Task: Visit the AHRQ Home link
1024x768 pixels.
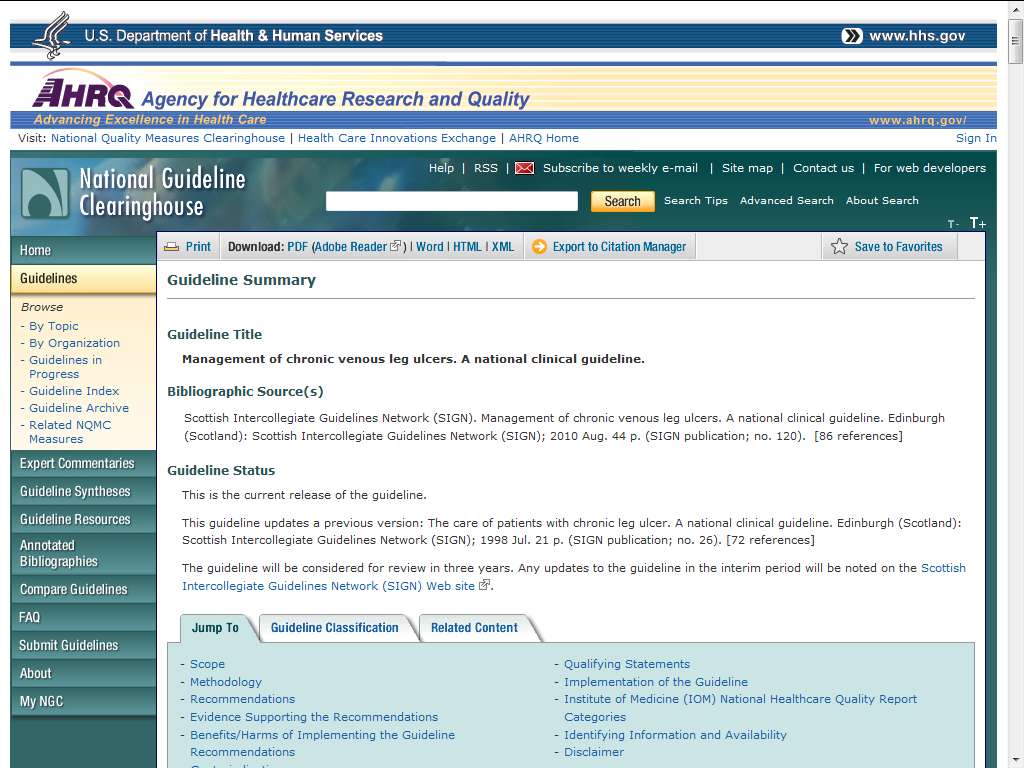Action: click(543, 138)
